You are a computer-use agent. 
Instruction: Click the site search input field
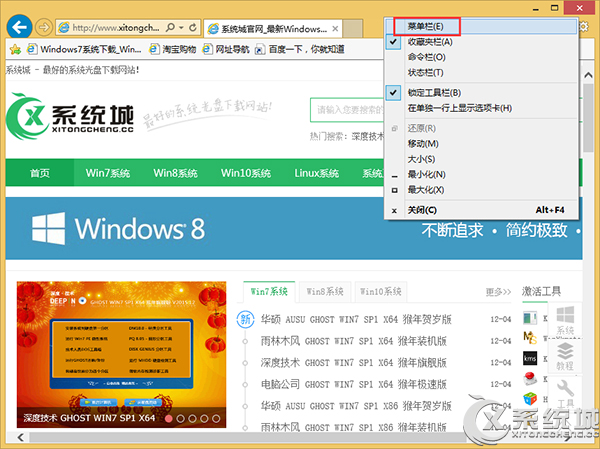click(x=347, y=110)
